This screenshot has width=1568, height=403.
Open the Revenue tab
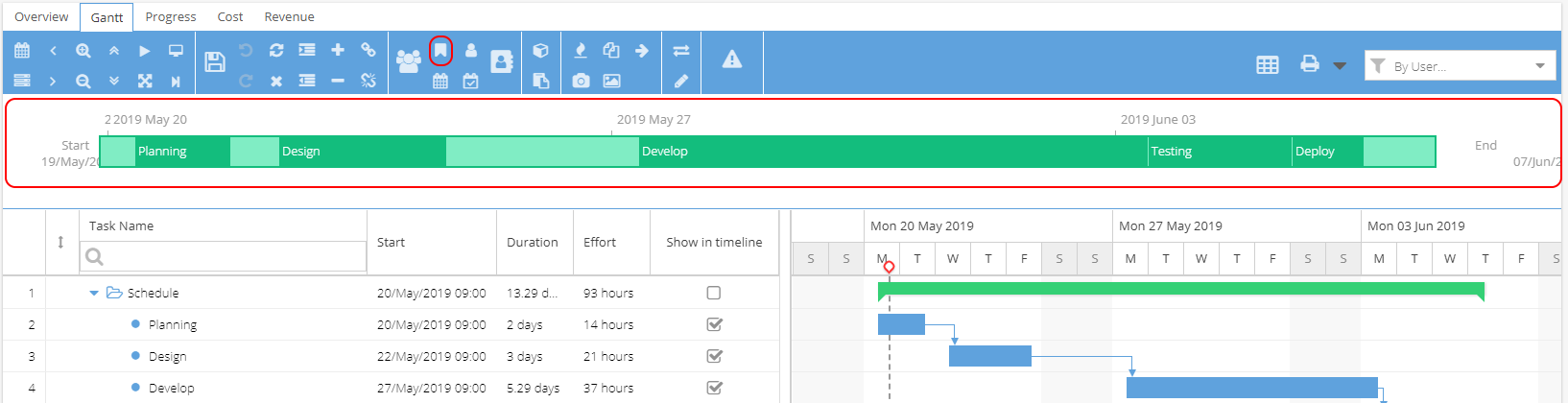[289, 16]
